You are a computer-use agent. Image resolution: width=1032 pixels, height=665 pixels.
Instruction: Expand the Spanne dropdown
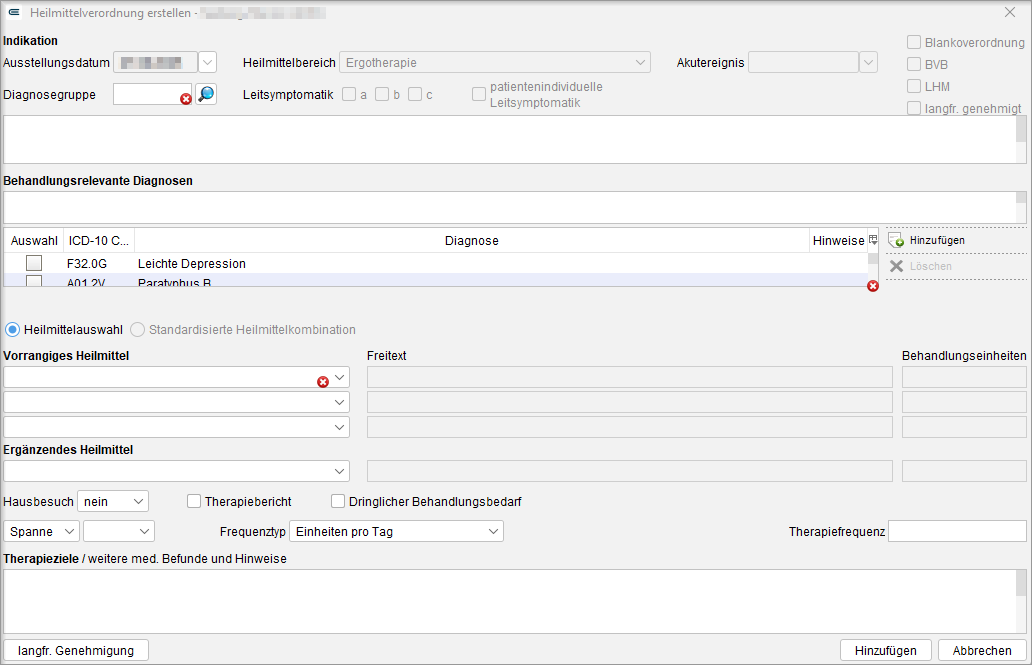(41, 531)
